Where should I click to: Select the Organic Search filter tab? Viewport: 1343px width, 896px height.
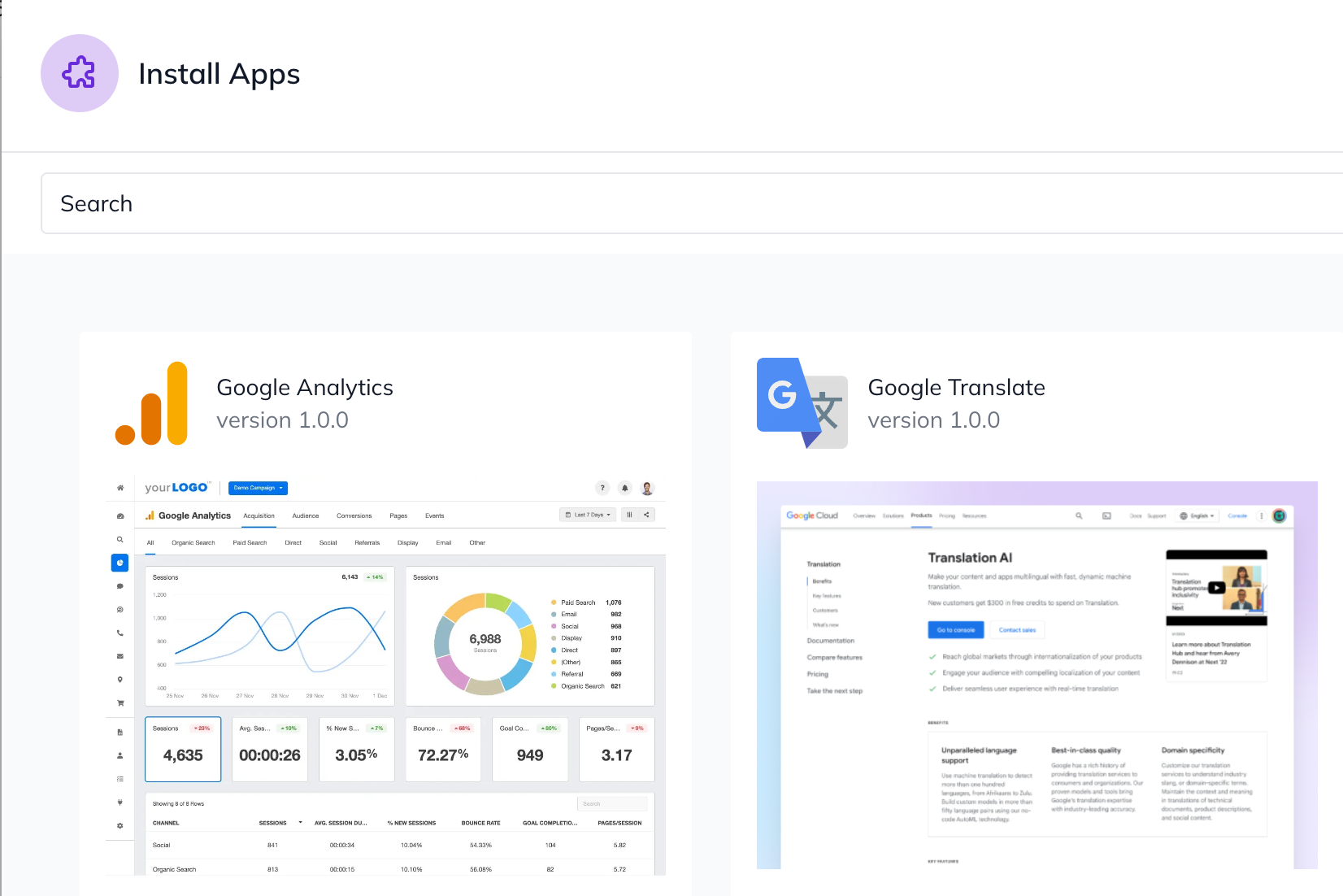coord(193,542)
